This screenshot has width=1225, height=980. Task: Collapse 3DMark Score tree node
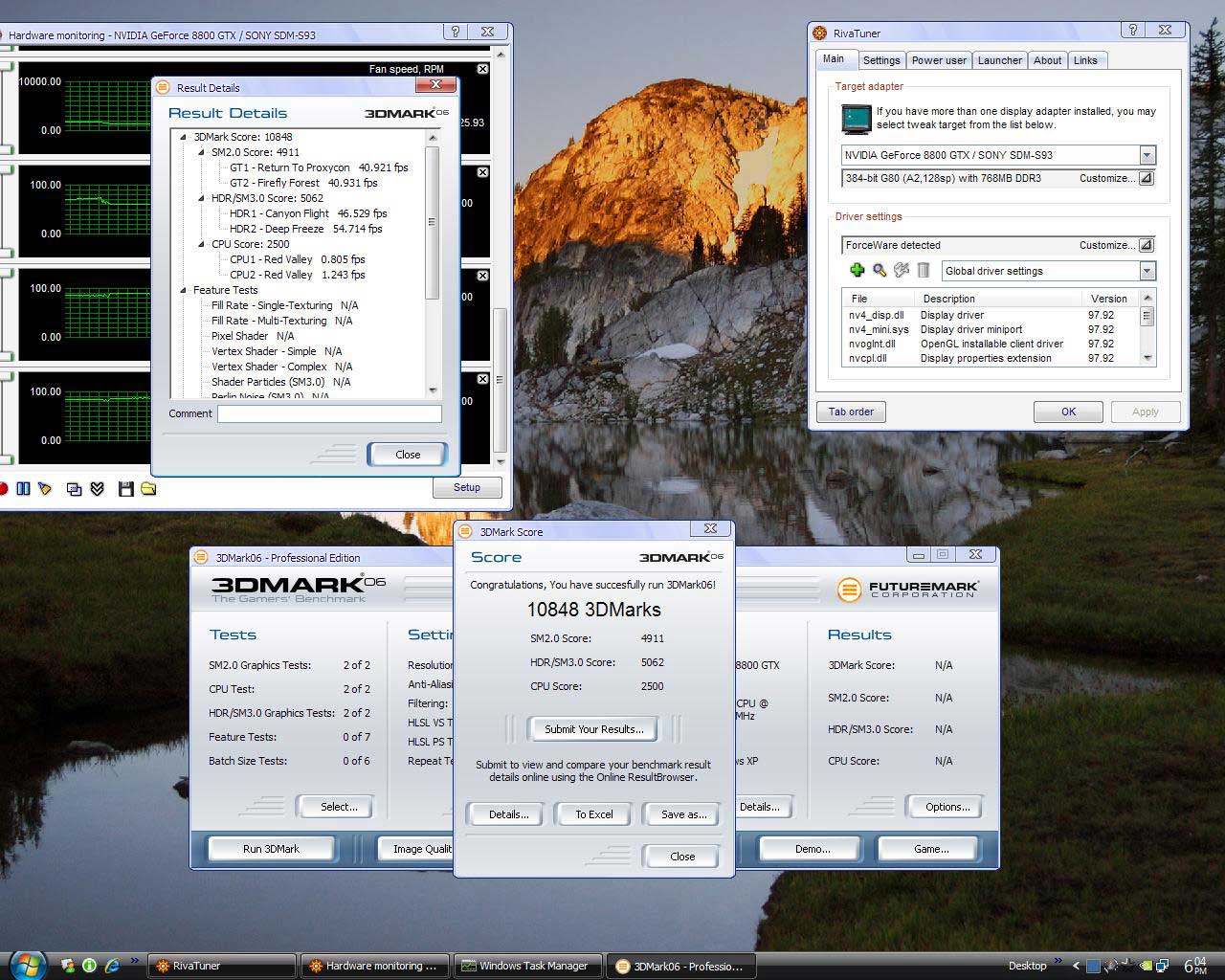183,137
